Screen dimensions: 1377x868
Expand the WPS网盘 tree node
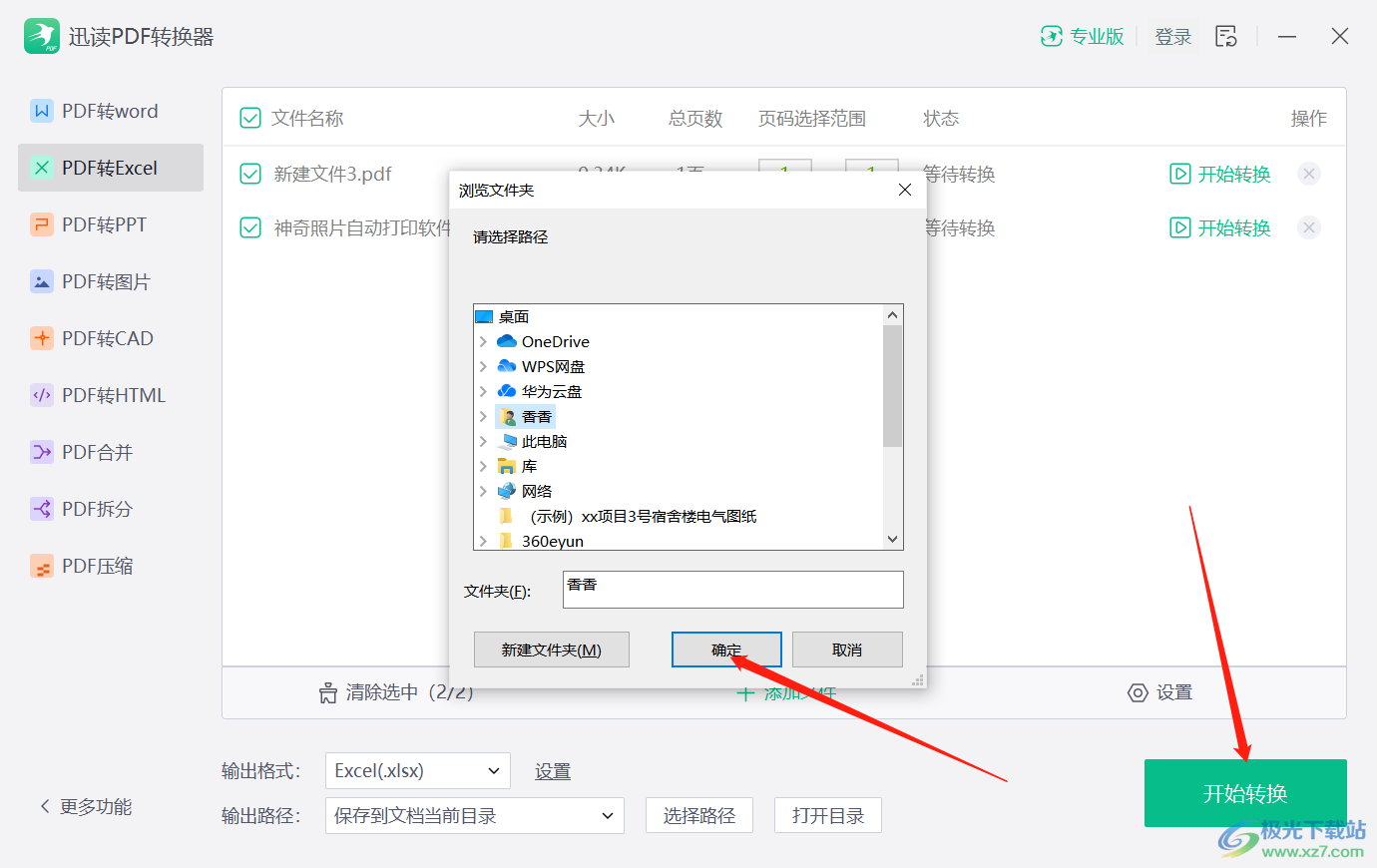(x=483, y=366)
